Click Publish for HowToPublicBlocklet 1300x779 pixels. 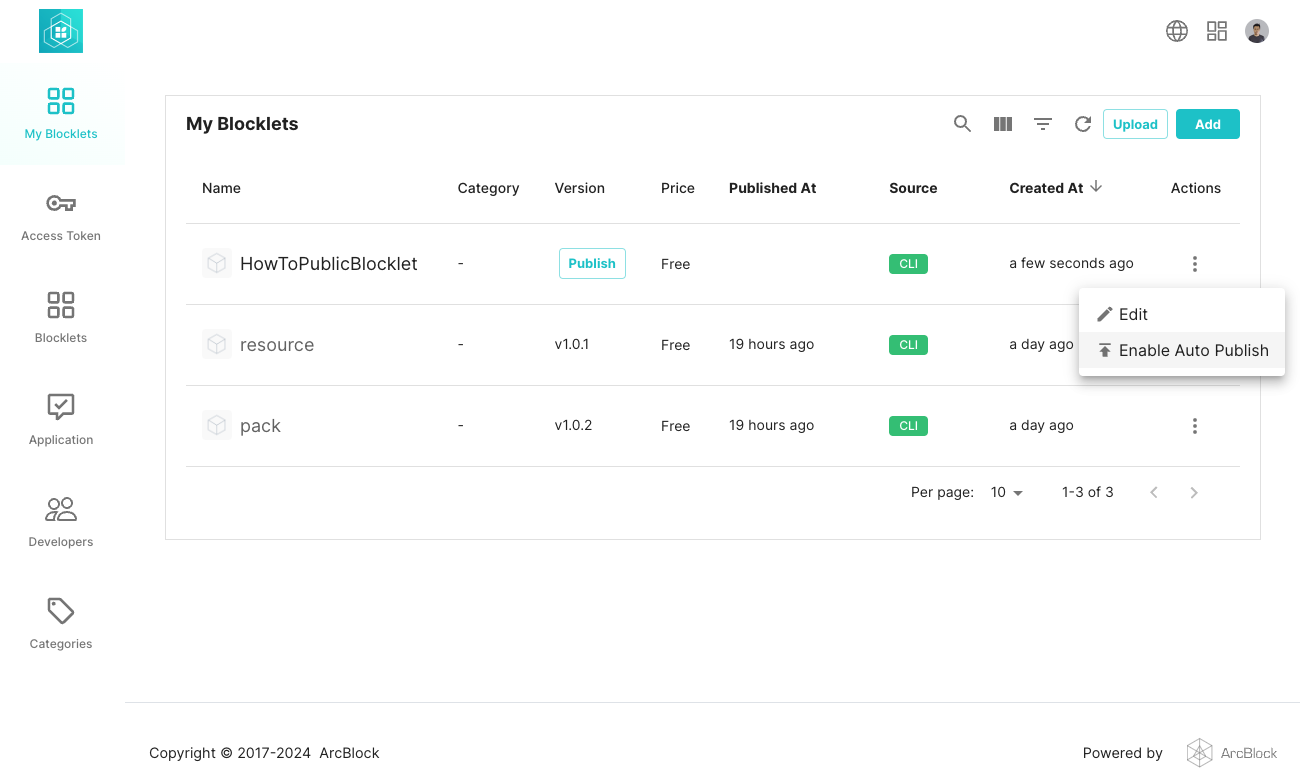pos(592,264)
